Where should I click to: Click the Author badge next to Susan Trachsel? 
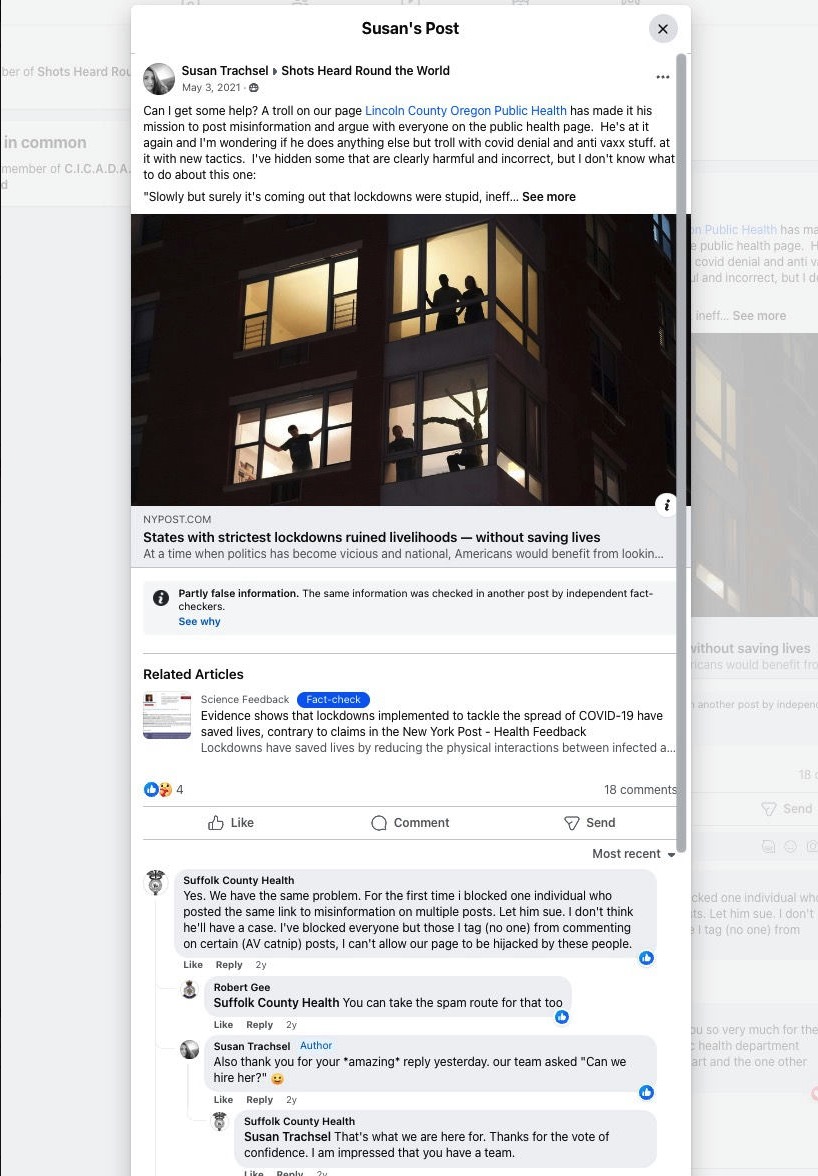[x=316, y=1046]
